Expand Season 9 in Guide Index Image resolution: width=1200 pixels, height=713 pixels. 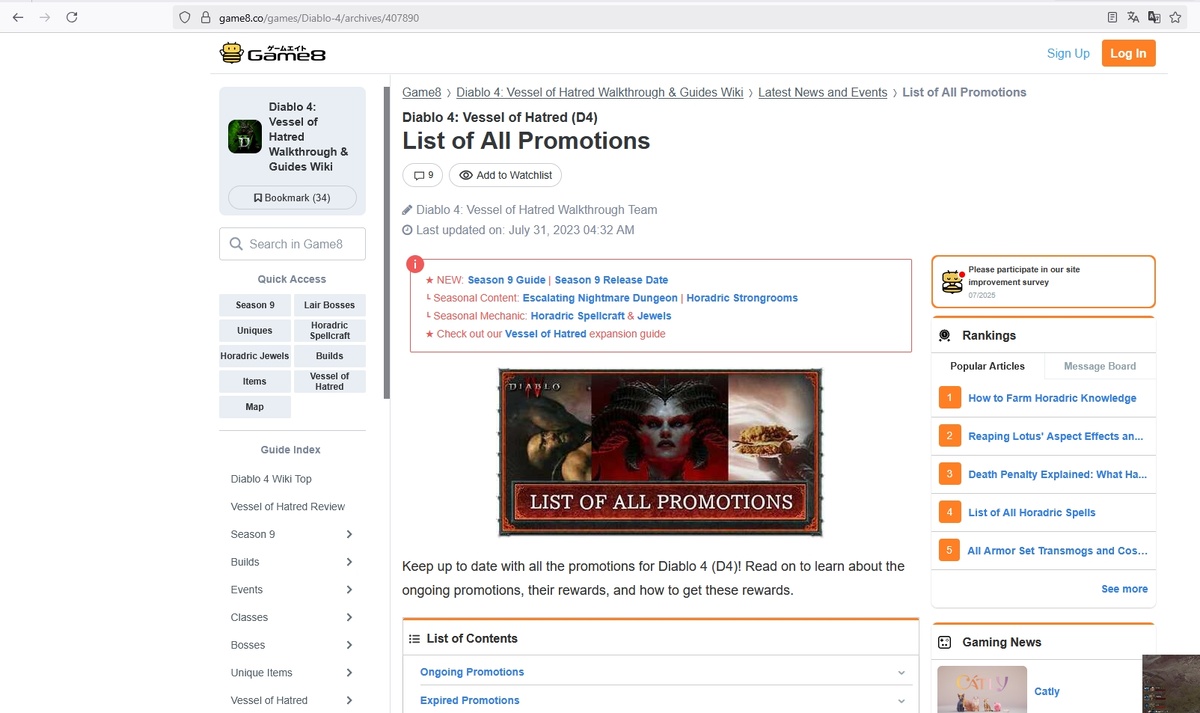349,534
